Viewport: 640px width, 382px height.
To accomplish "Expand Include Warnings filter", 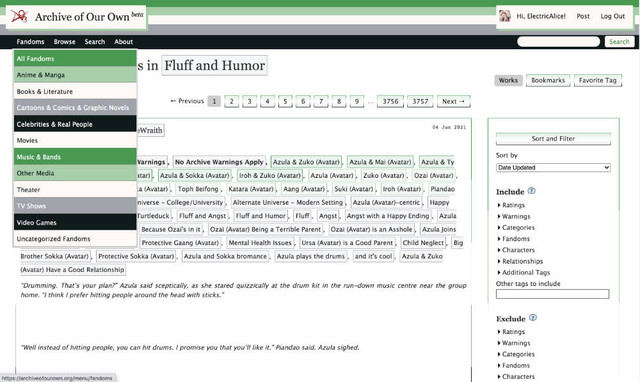I will pos(513,216).
